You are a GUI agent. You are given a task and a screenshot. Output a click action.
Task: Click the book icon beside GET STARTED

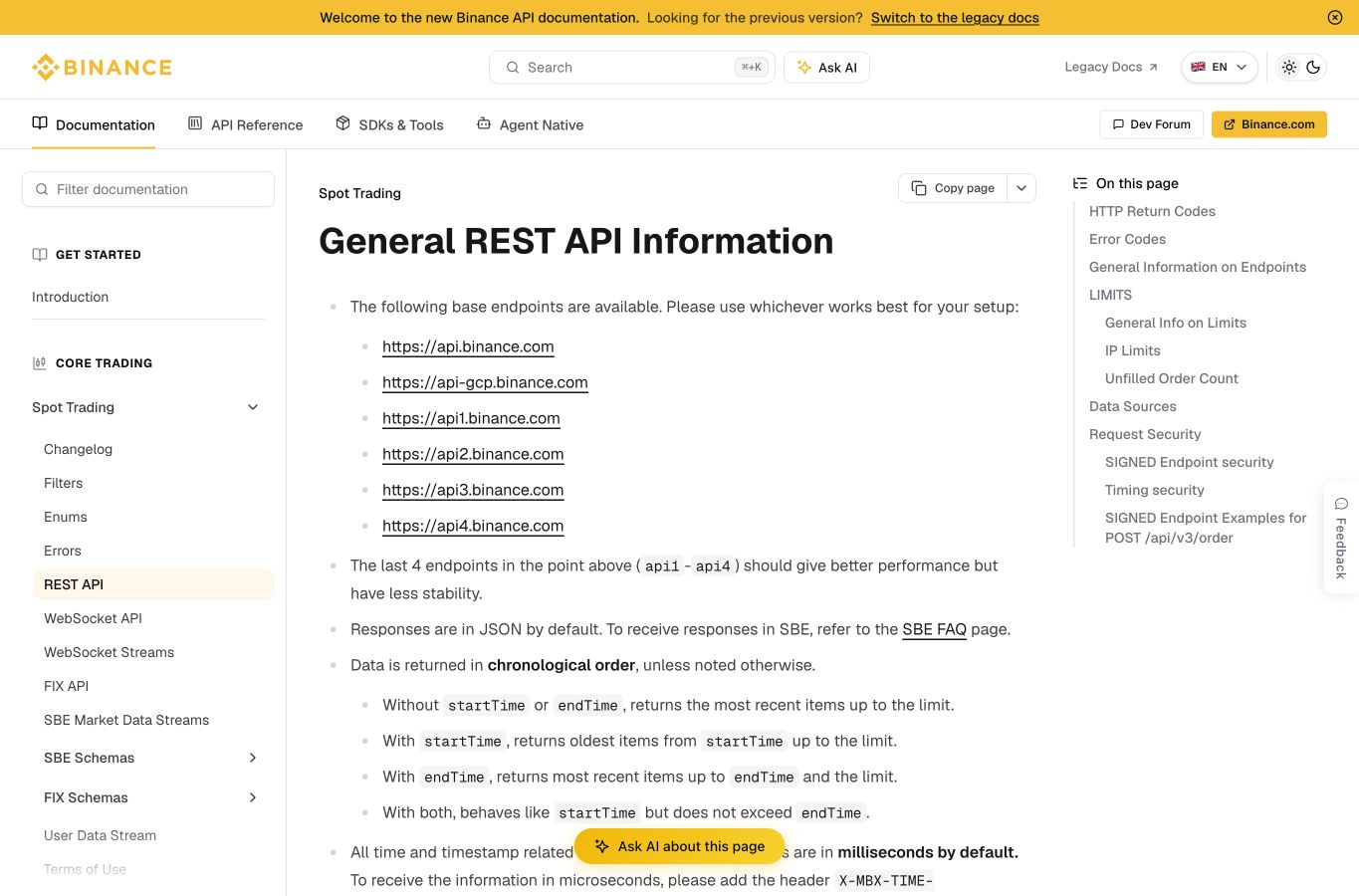coord(40,255)
